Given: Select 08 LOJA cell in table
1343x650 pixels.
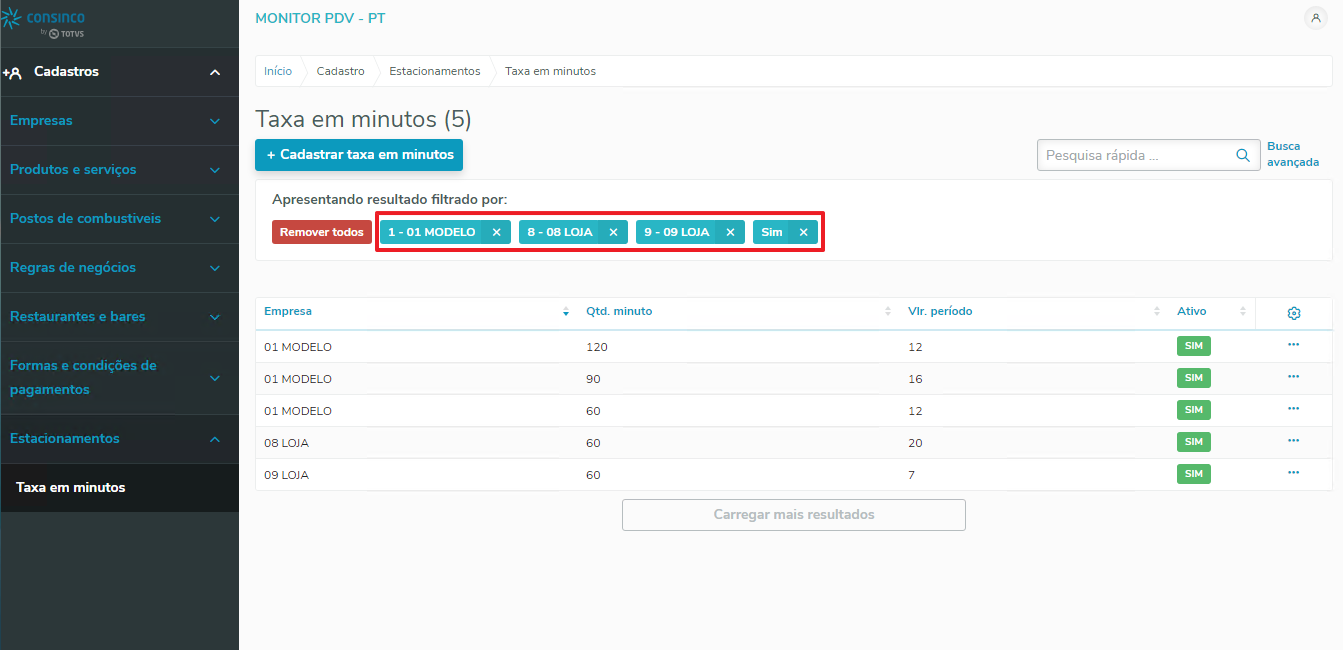Looking at the screenshot, I should pos(286,443).
